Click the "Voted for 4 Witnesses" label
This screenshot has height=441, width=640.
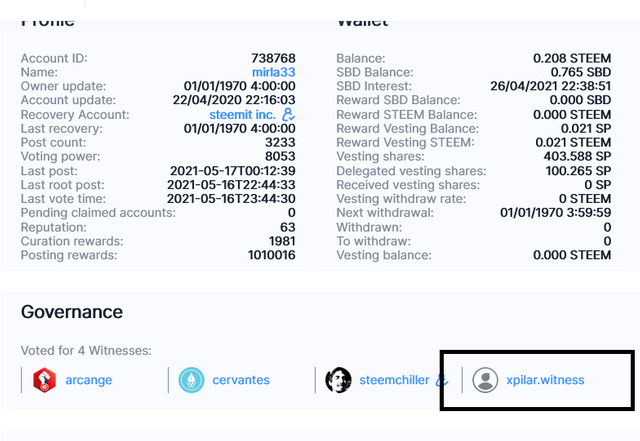coord(84,351)
